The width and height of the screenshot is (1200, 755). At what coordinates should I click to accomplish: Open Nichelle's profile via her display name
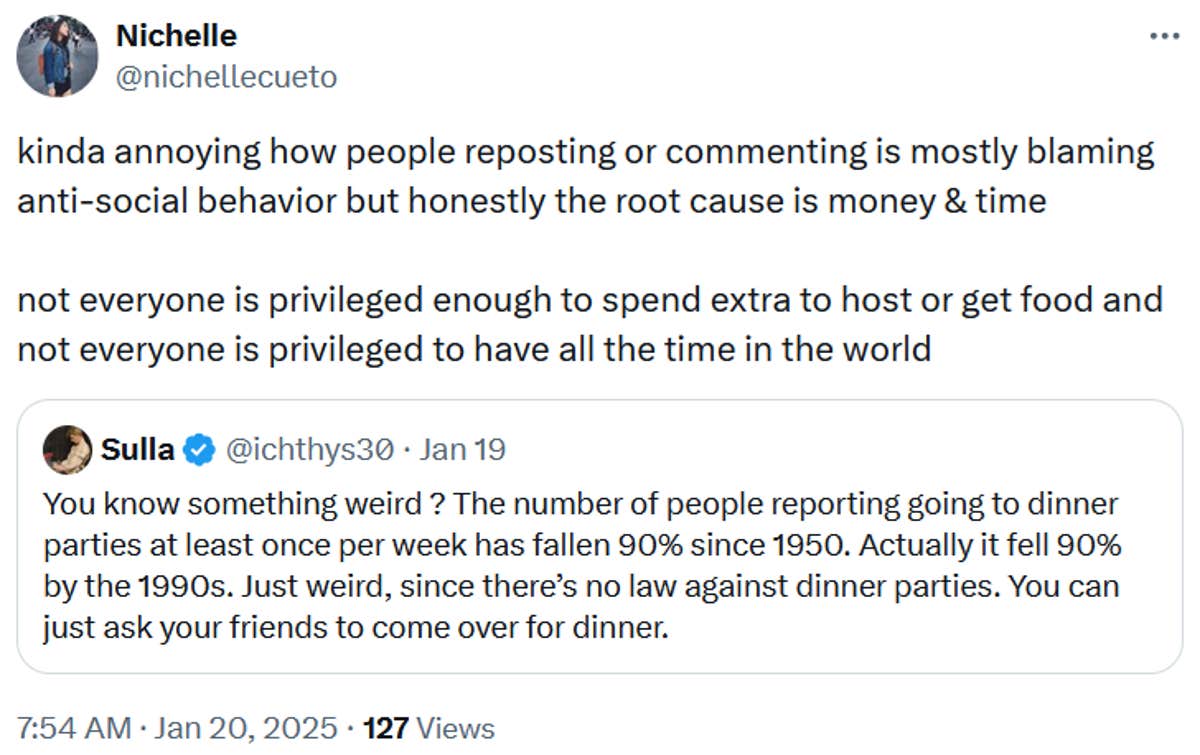[176, 35]
